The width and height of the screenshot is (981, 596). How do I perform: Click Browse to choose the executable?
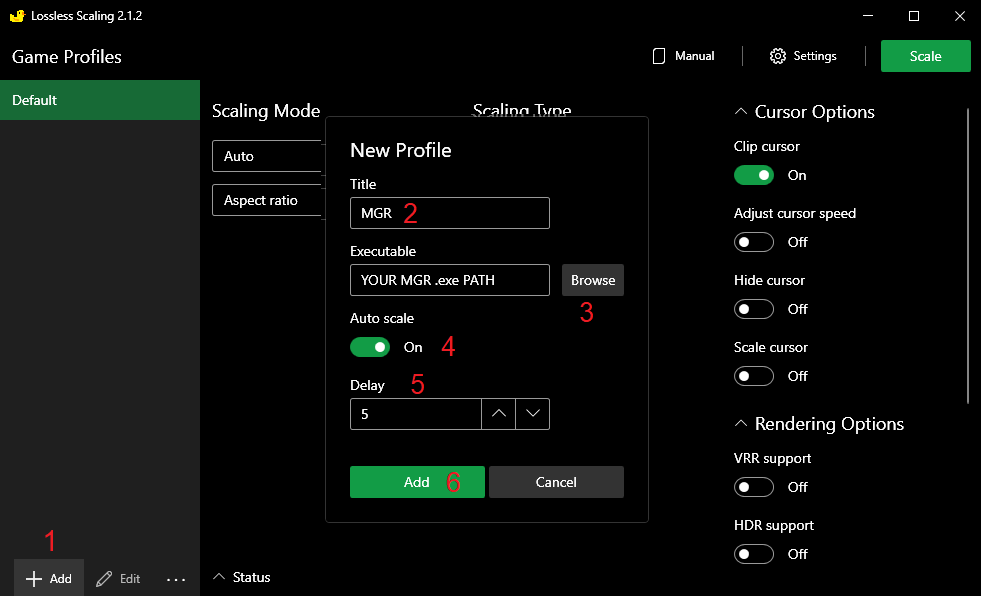593,280
